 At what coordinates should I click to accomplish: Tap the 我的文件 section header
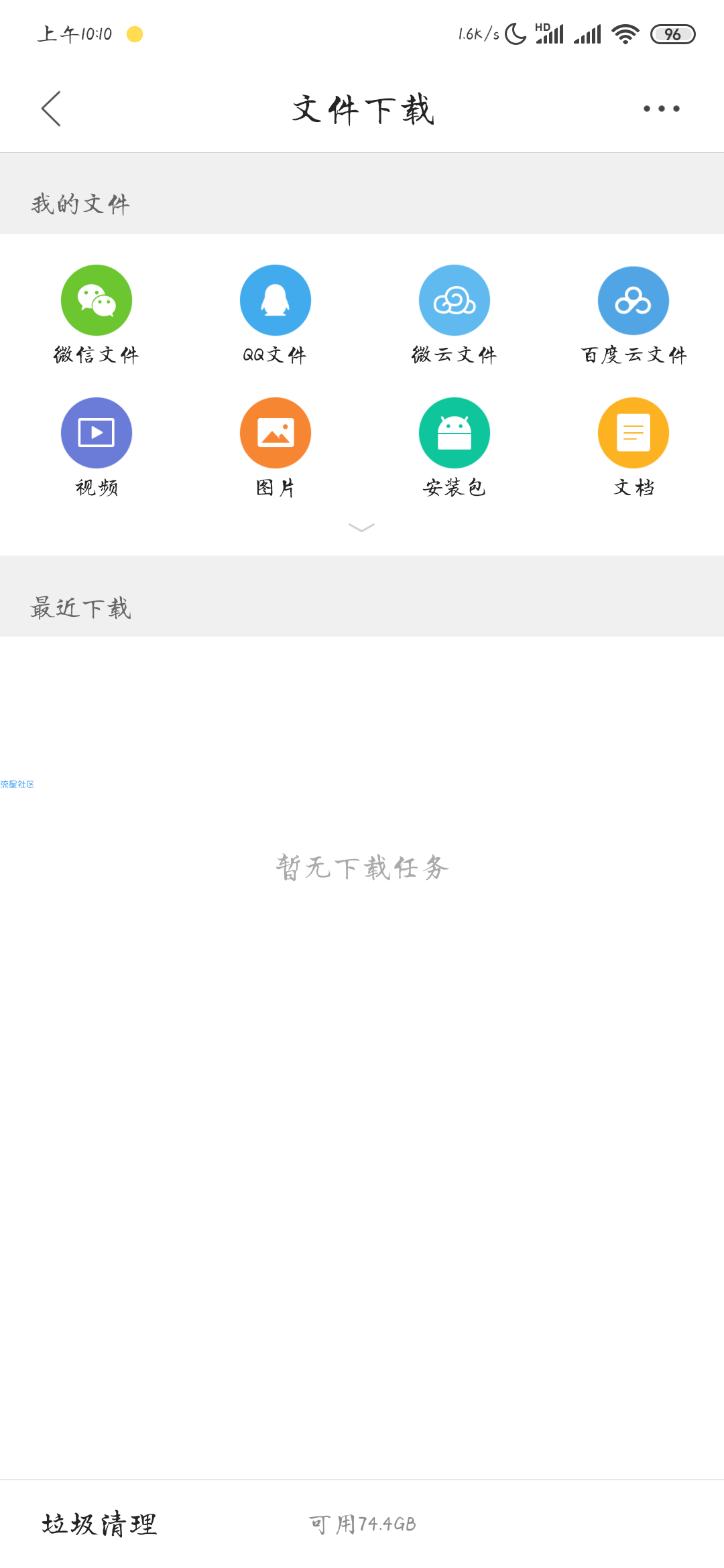(x=80, y=204)
